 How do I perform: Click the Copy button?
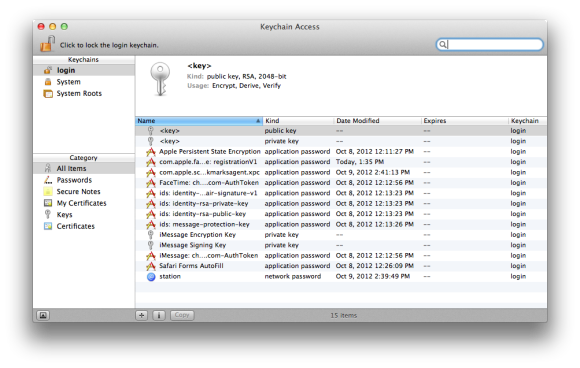click(x=182, y=315)
